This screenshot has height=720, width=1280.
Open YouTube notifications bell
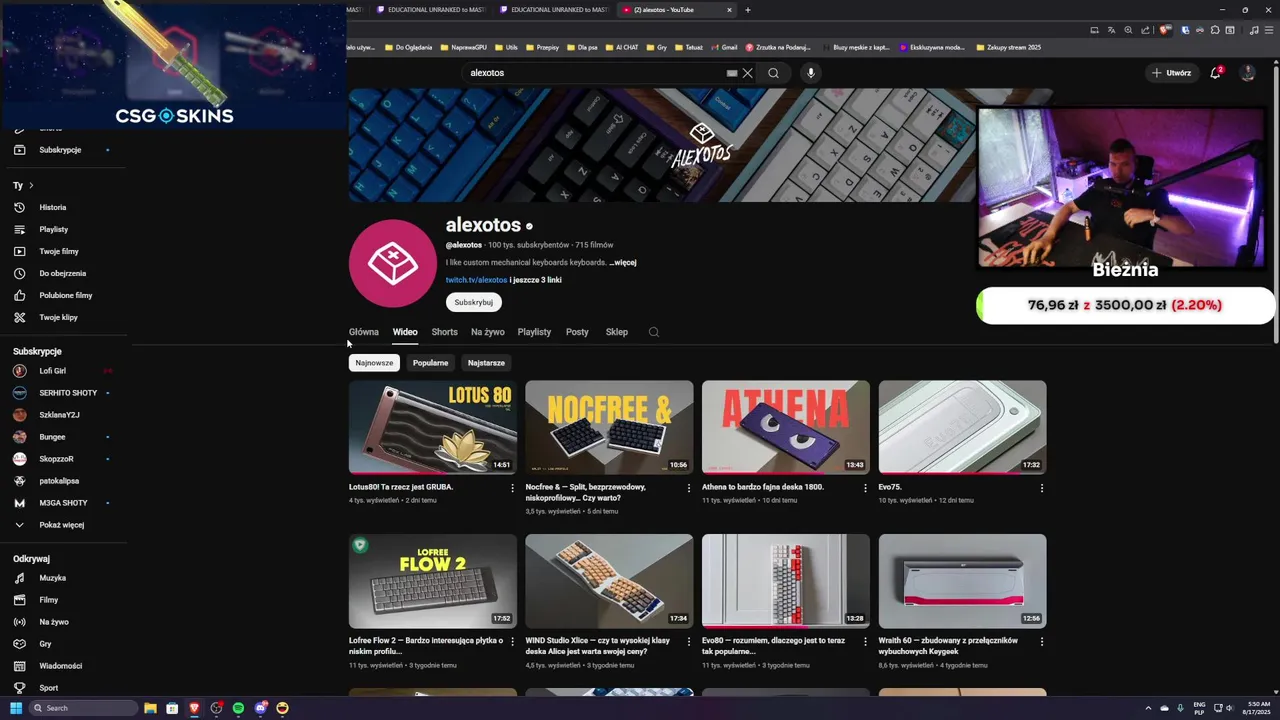click(x=1216, y=73)
